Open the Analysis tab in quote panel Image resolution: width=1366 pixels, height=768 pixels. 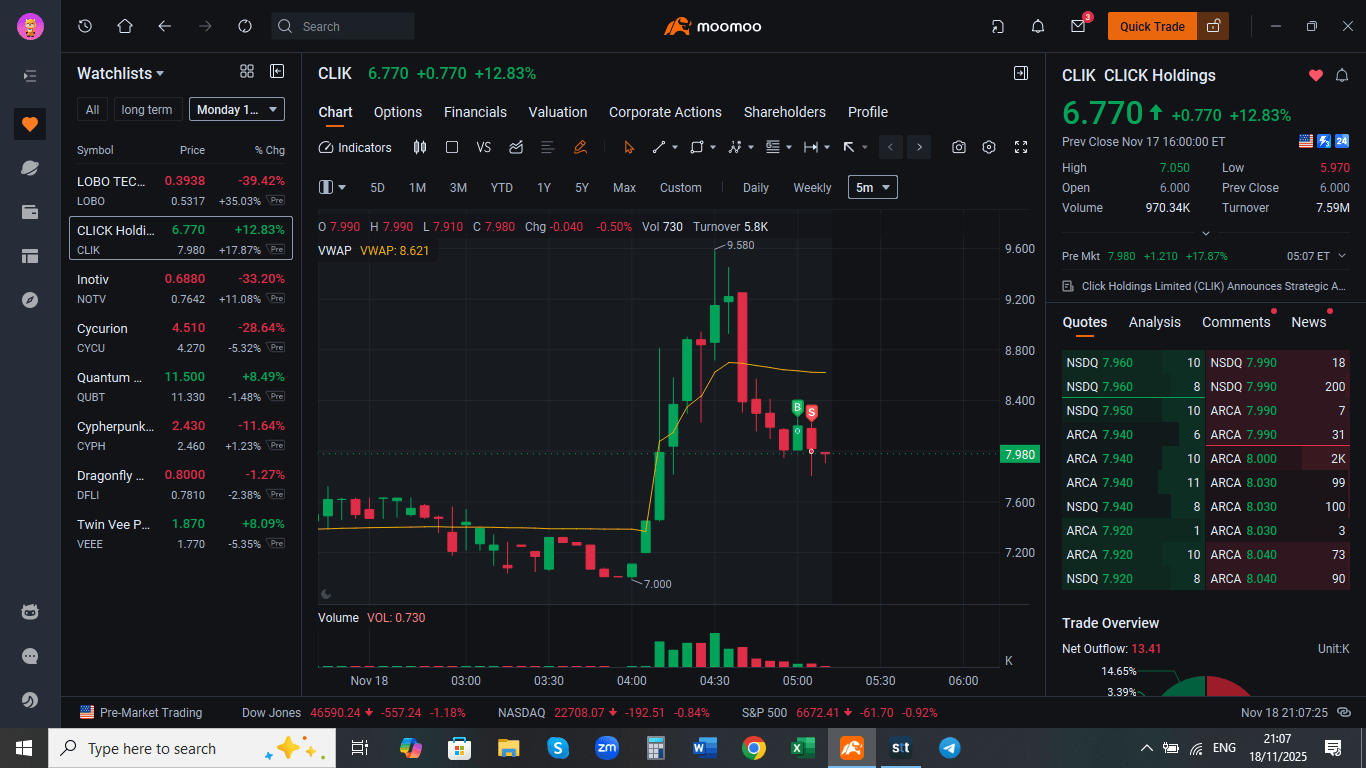(x=1155, y=322)
